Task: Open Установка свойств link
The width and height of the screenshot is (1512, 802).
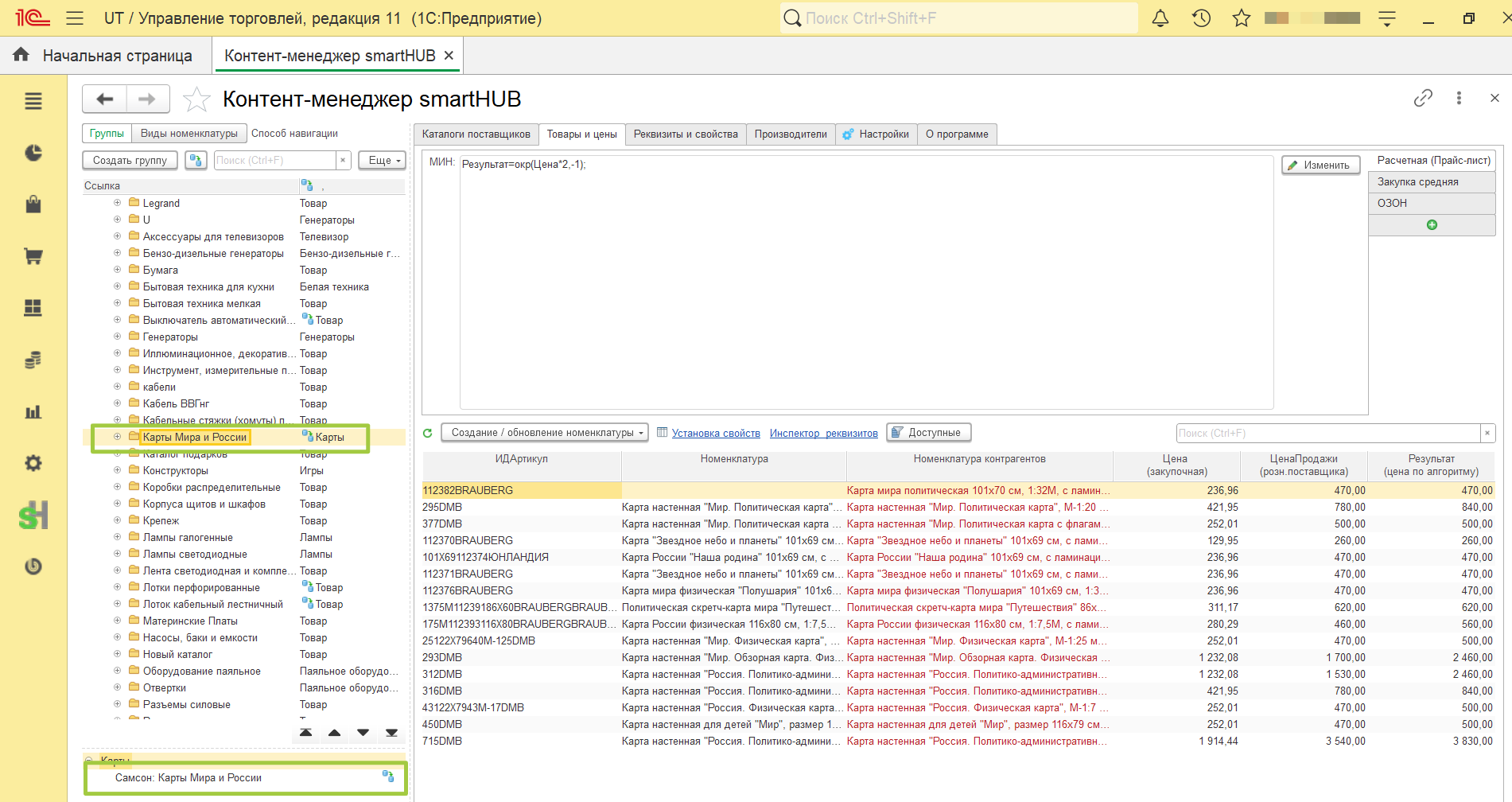Action: 716,433
